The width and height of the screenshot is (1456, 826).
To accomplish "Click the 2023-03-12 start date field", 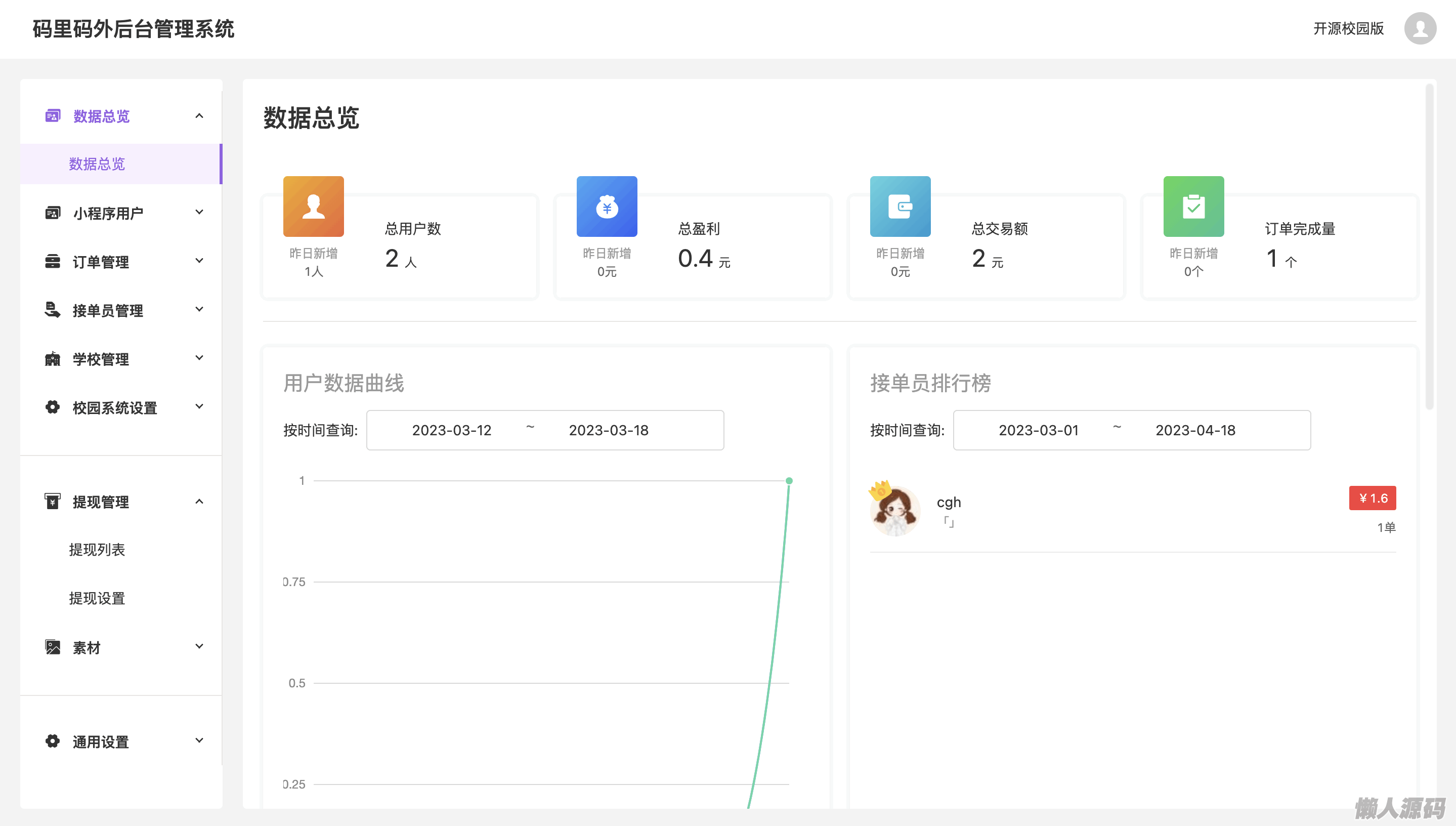I will point(451,430).
